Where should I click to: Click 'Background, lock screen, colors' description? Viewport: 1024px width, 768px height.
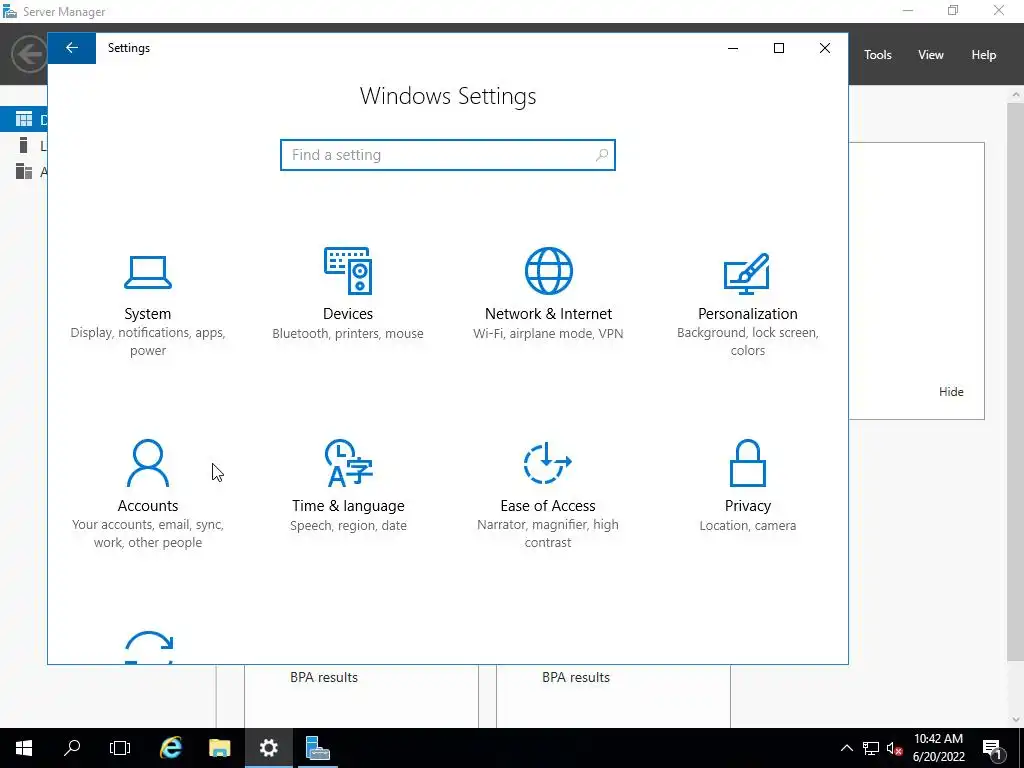(748, 342)
